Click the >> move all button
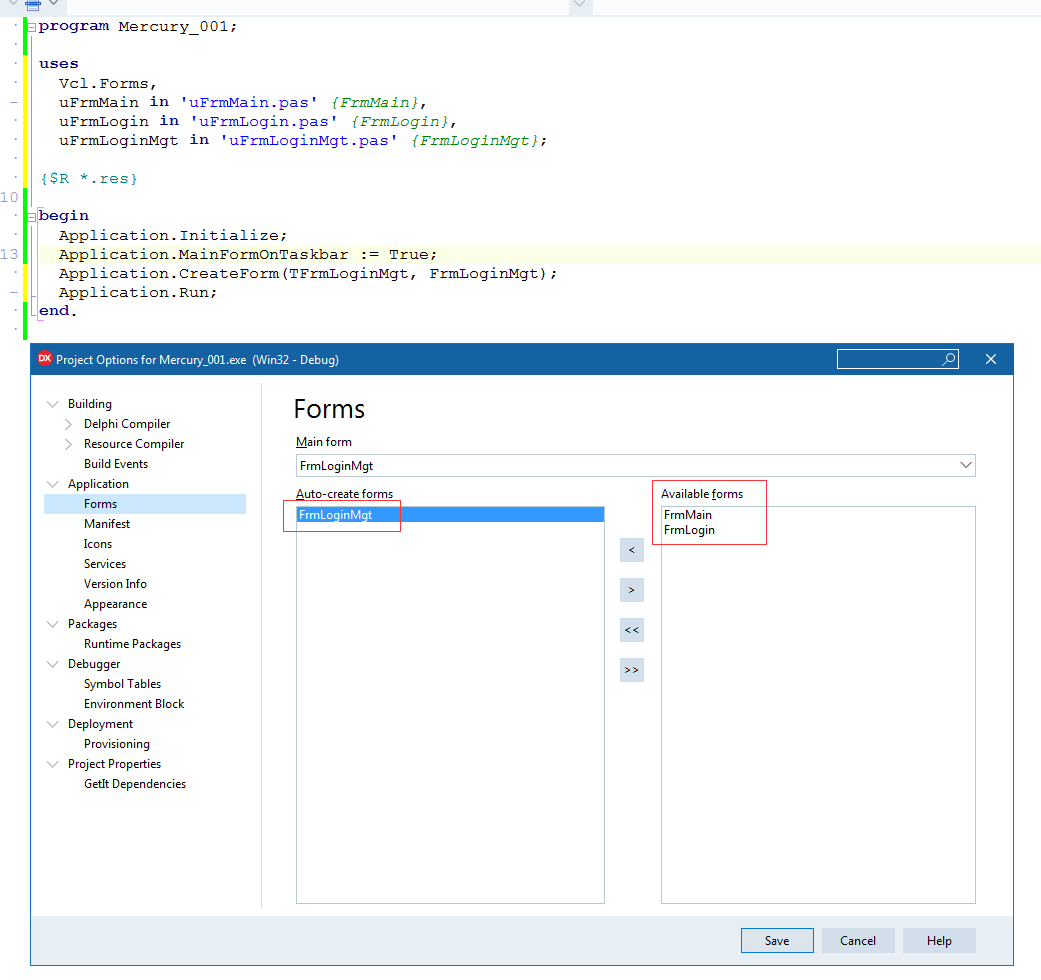The image size is (1041, 980). (x=631, y=669)
